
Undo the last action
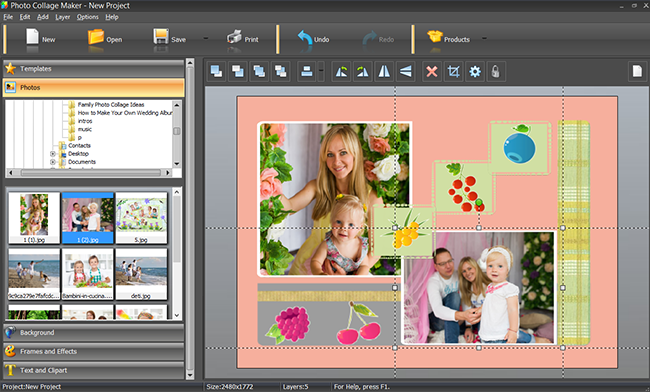313,39
